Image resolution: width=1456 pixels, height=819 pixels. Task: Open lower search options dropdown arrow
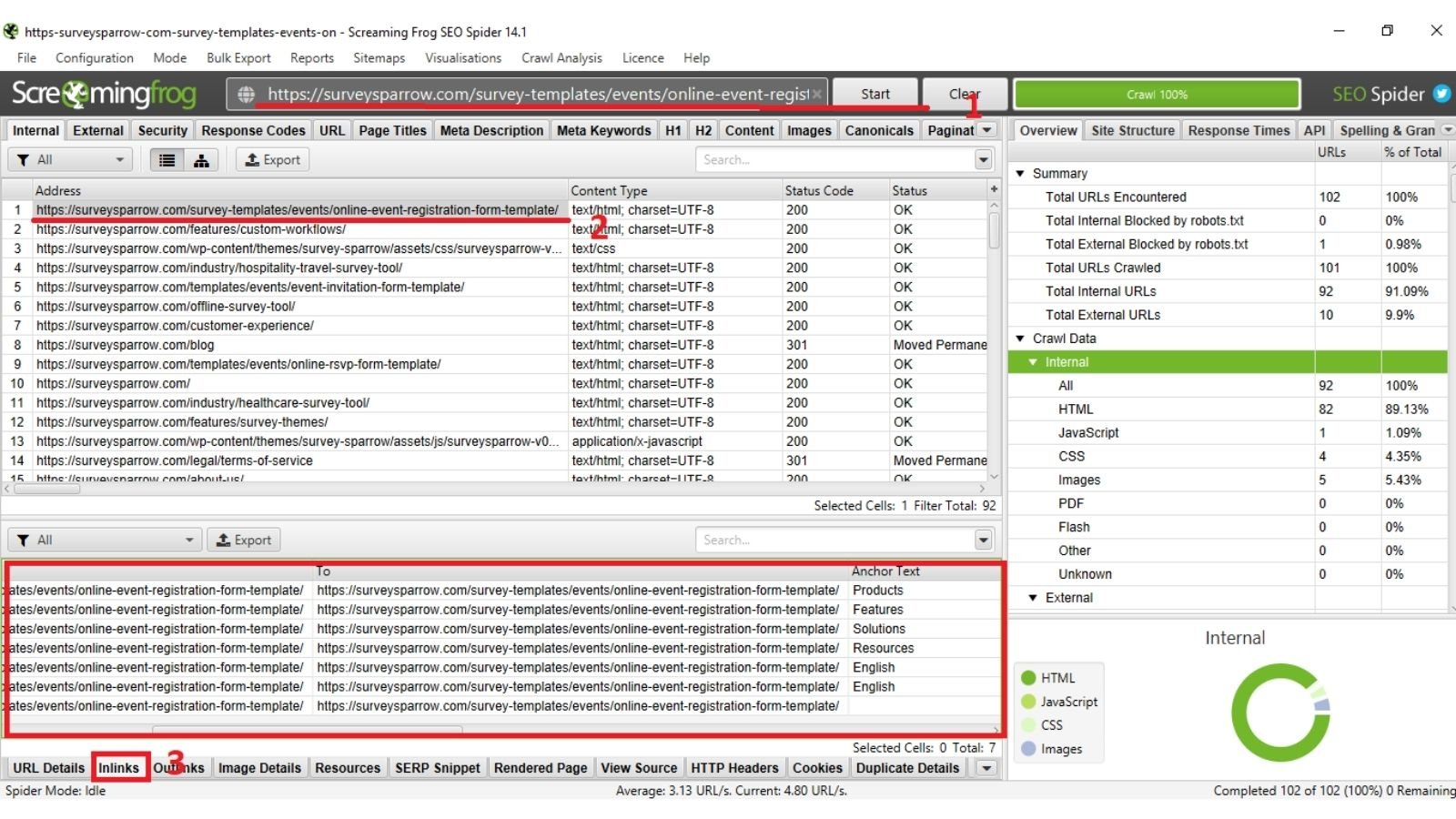984,541
